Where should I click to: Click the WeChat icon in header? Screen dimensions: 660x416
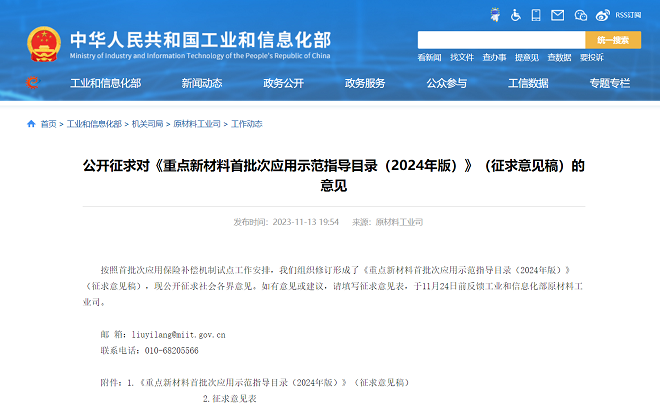pos(580,15)
